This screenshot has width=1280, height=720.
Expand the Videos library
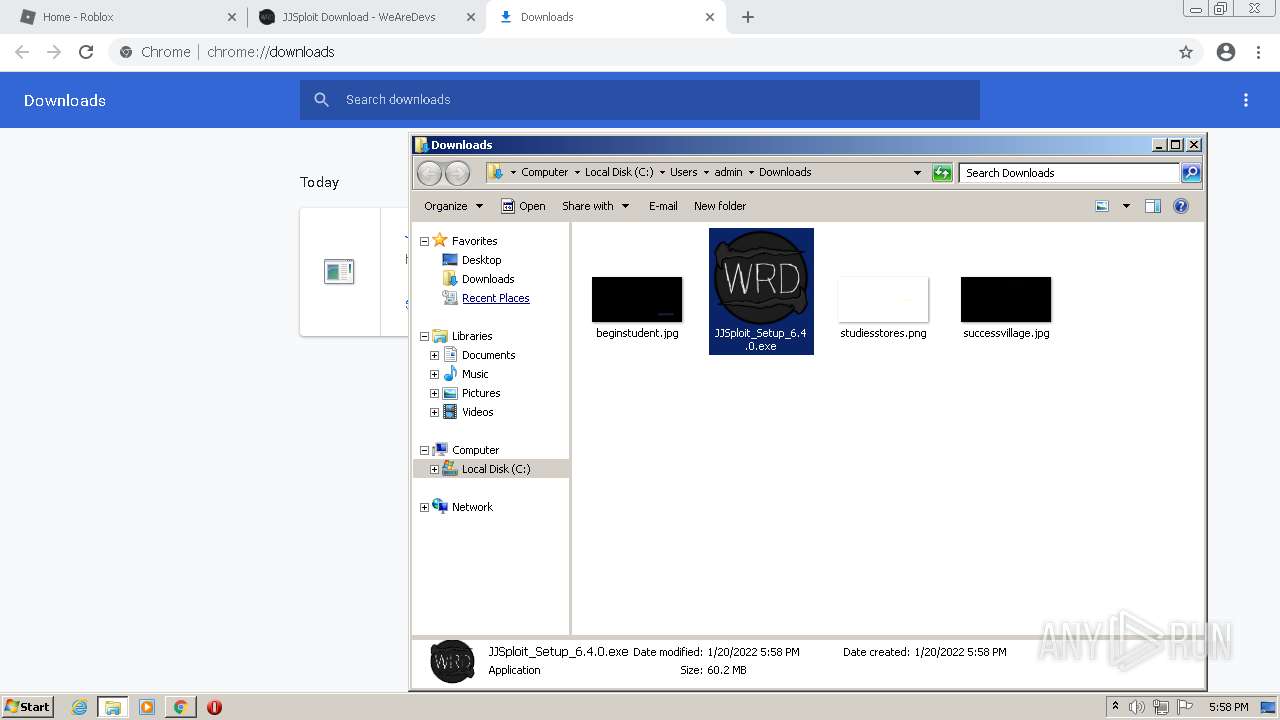(434, 412)
